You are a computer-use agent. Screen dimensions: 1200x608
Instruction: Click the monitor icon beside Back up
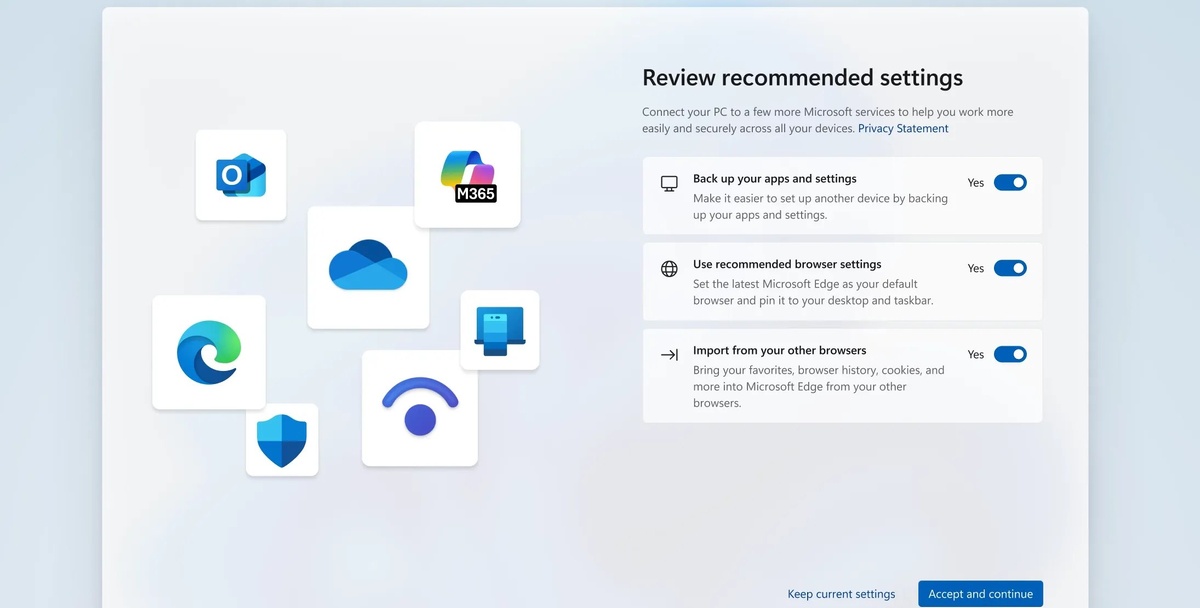click(x=669, y=183)
